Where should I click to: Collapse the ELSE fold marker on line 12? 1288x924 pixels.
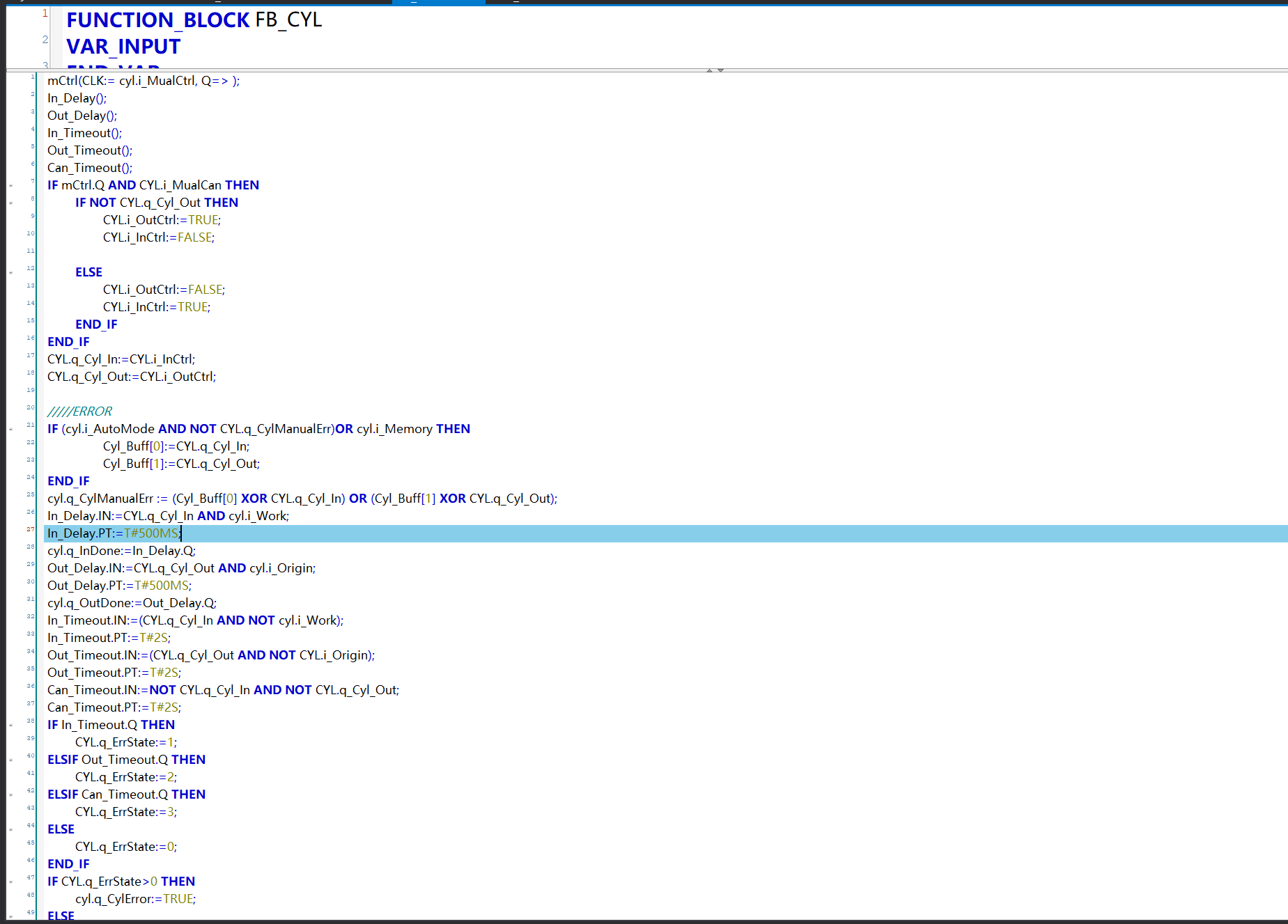pyautogui.click(x=11, y=273)
